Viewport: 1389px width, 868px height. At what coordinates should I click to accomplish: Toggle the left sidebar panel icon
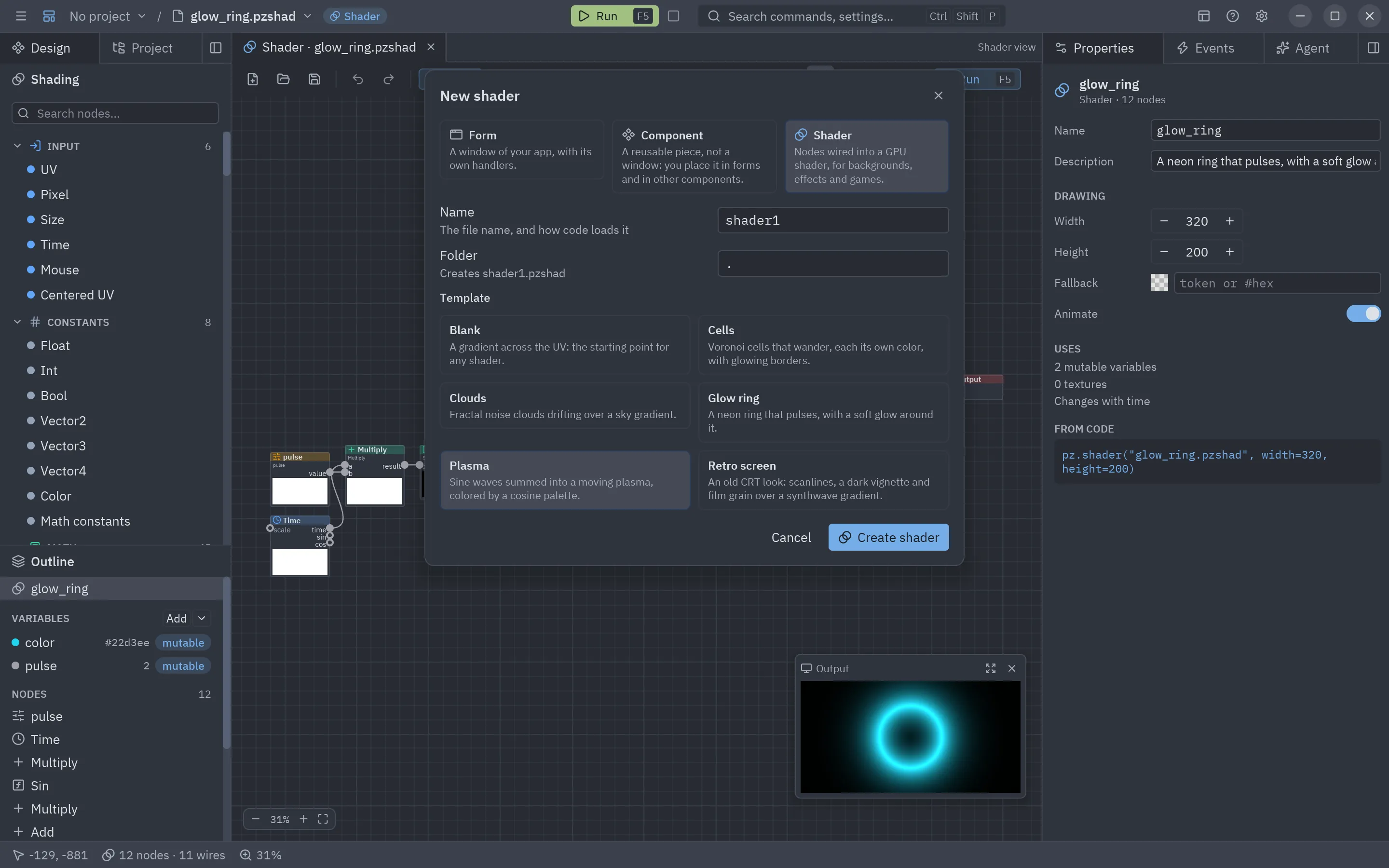(x=216, y=48)
